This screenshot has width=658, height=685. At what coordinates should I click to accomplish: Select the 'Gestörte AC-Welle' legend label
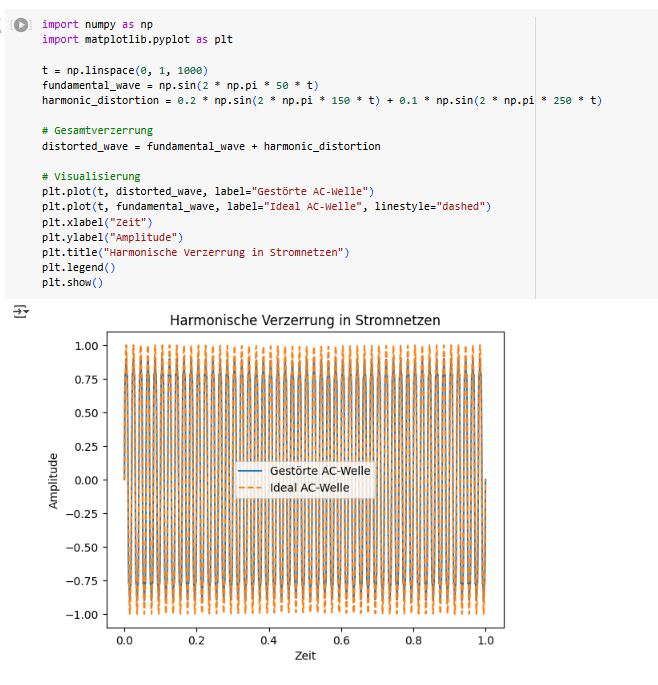tap(319, 470)
